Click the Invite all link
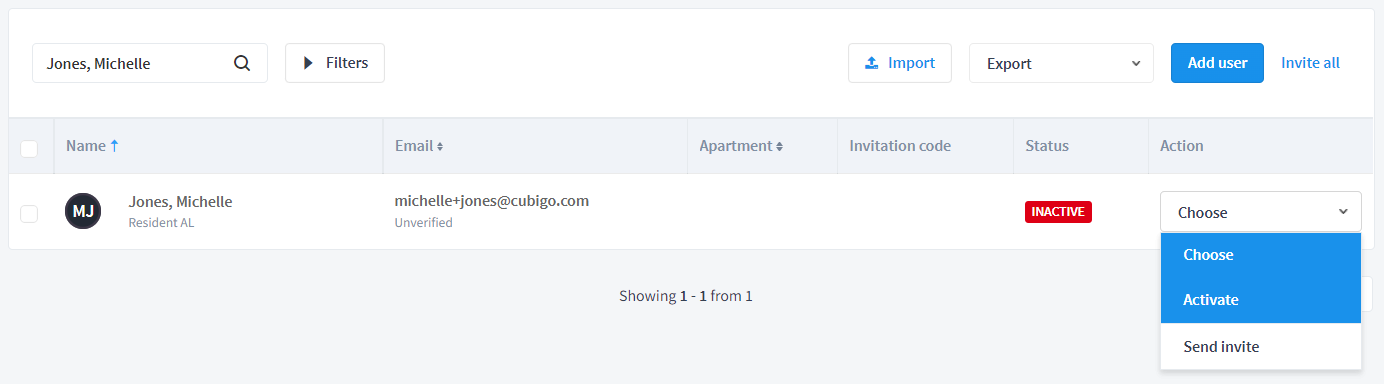 pos(1310,63)
